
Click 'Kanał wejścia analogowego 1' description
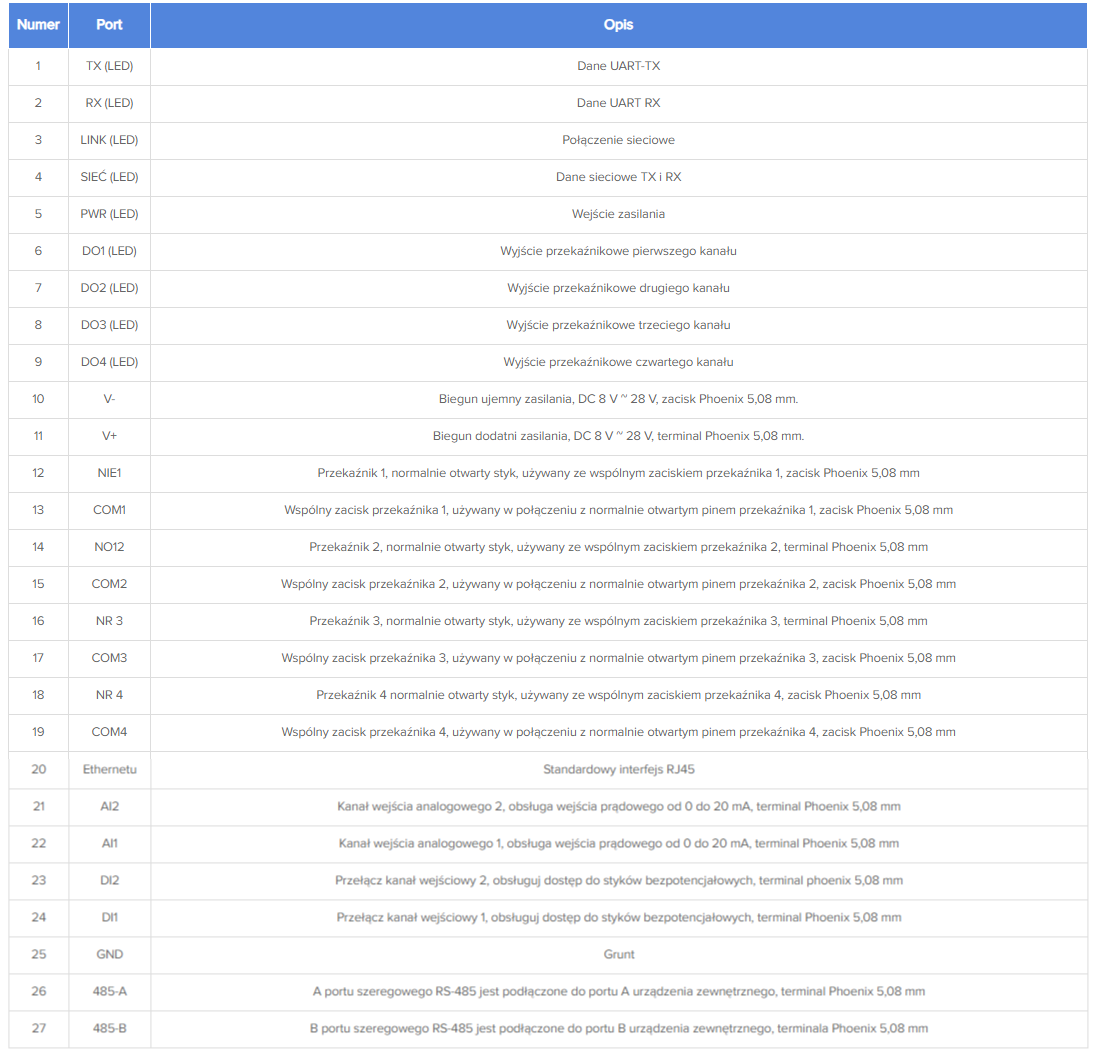619,844
